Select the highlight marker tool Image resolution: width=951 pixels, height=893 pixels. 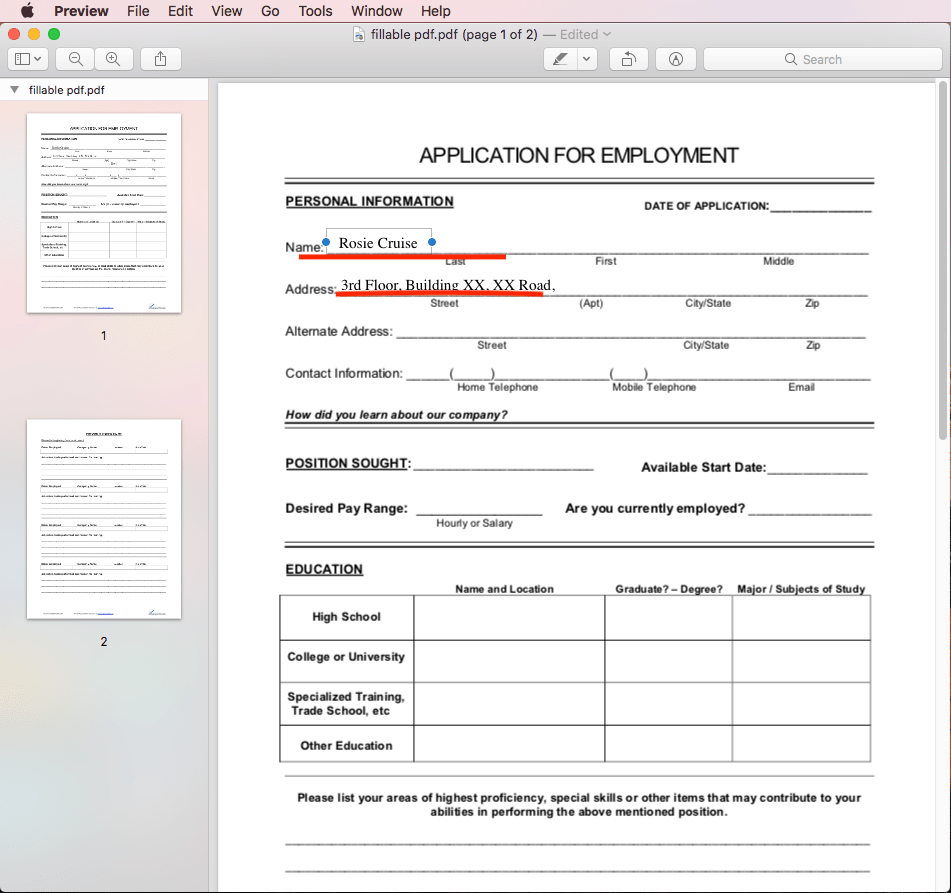pos(560,58)
